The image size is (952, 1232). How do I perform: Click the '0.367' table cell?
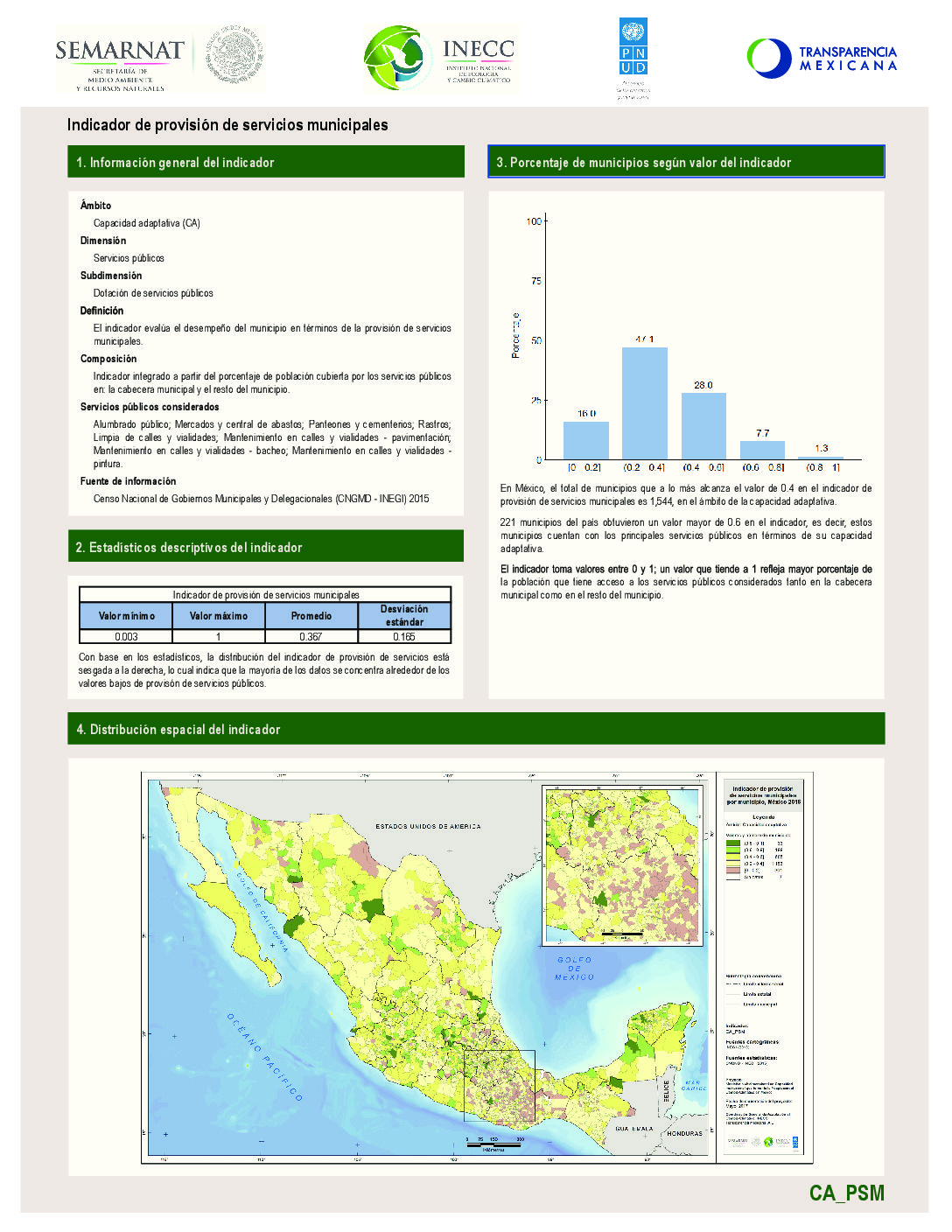(x=311, y=637)
